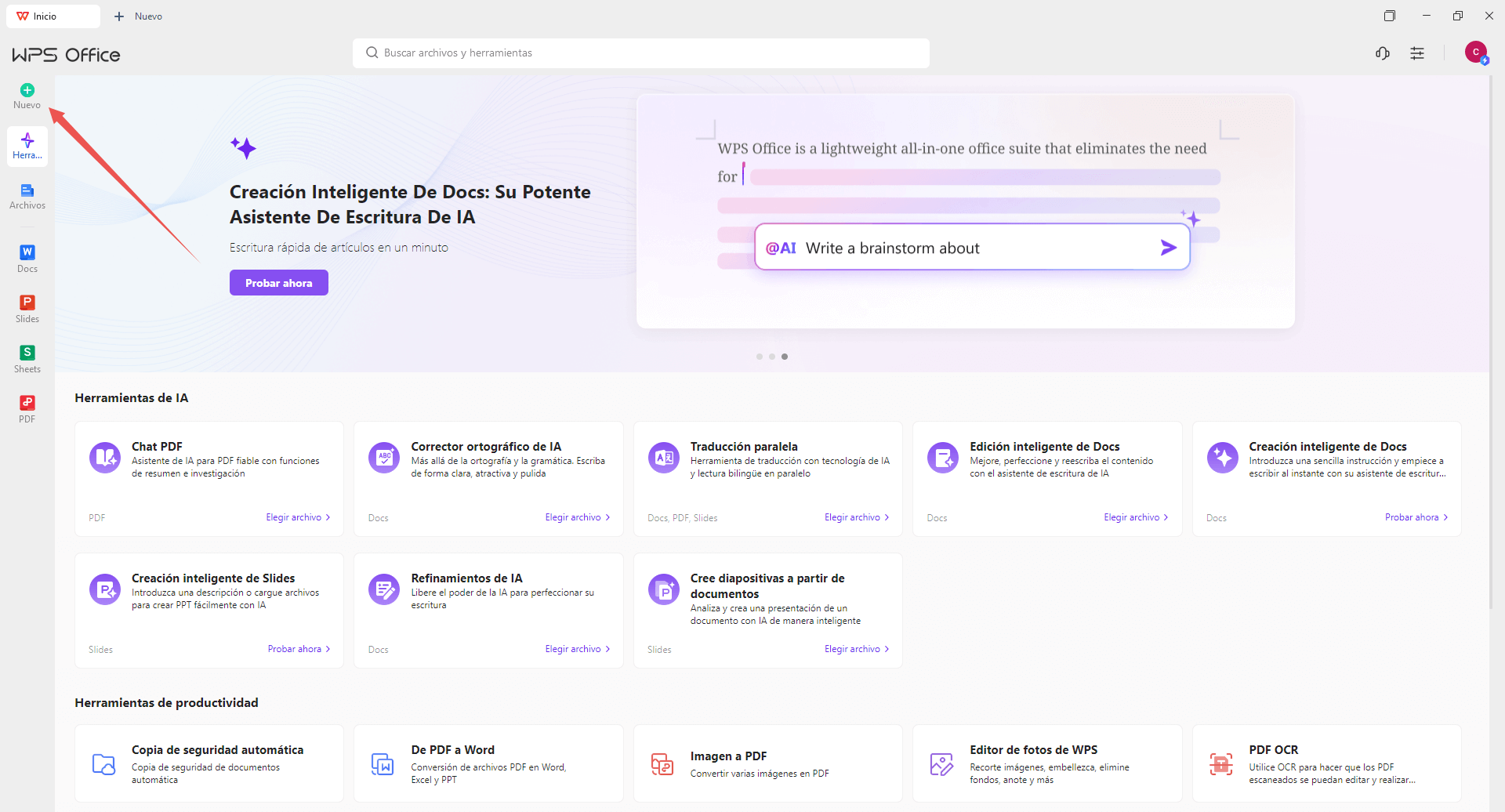Viewport: 1505px width, 812px height.
Task: Open Sheets from the sidebar
Action: (x=27, y=357)
